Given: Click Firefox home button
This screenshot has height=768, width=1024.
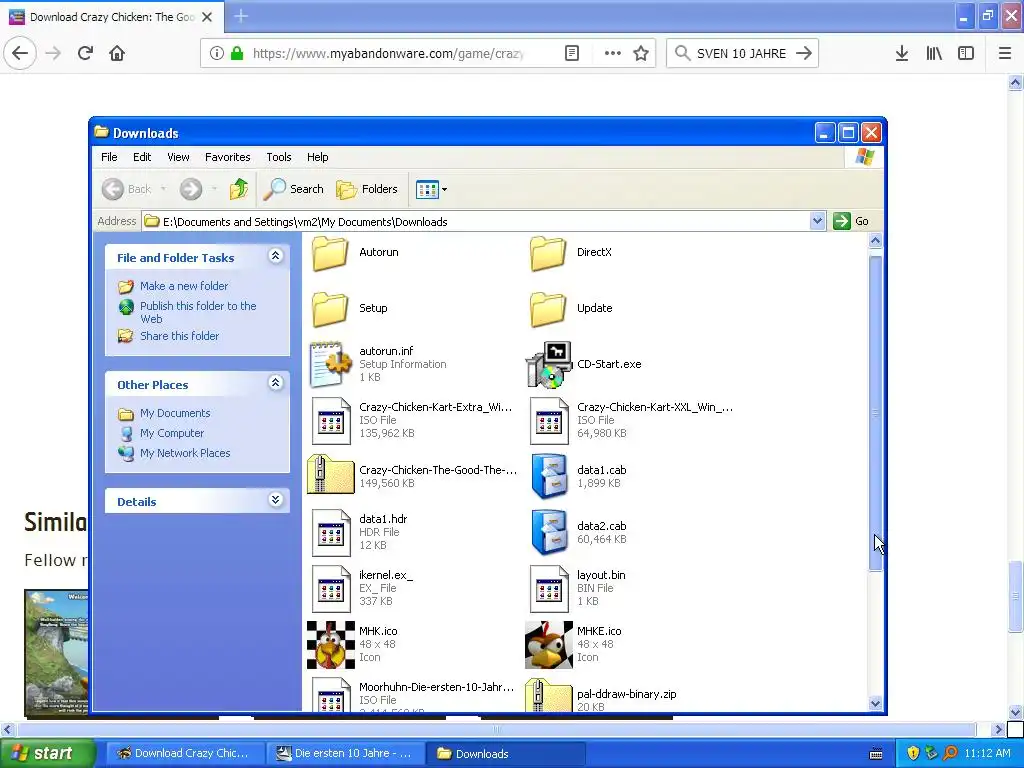Looking at the screenshot, I should (x=117, y=53).
